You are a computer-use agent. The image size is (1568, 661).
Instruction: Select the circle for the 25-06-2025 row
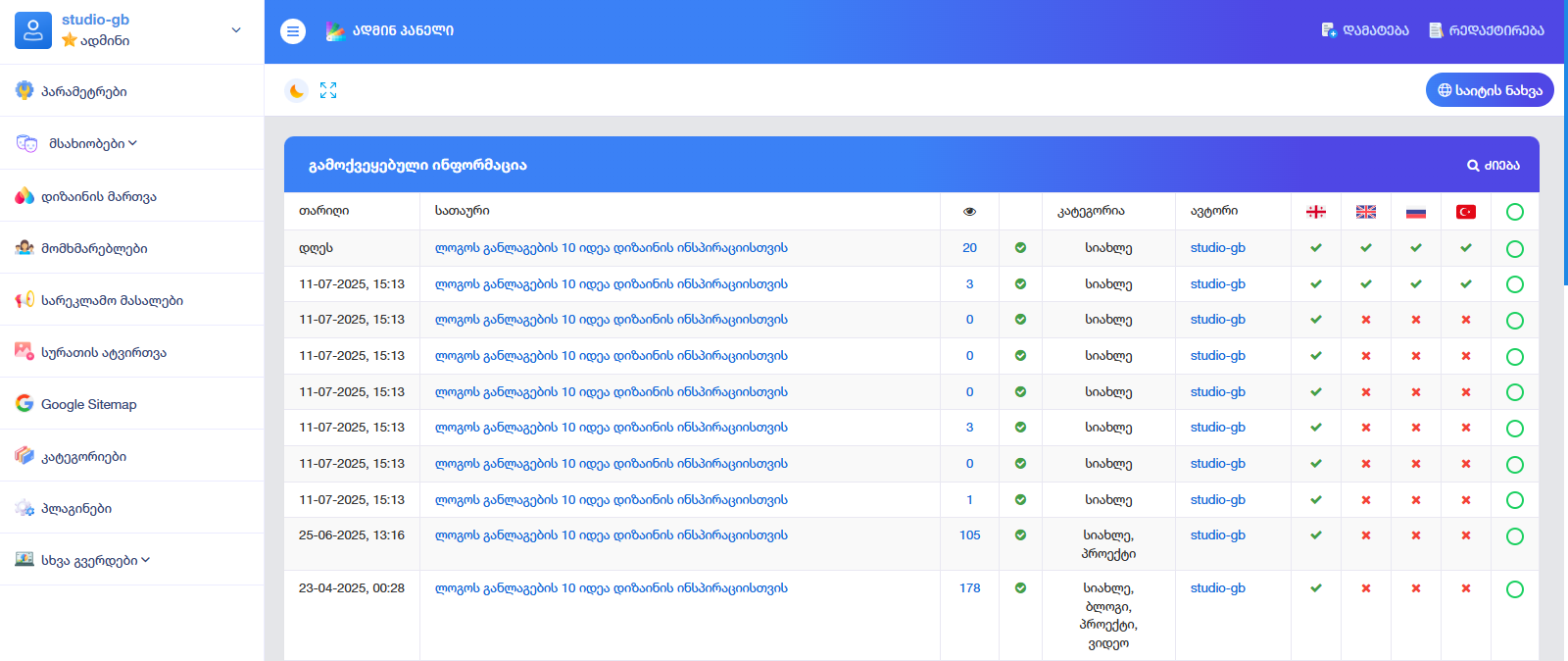coord(1514,536)
